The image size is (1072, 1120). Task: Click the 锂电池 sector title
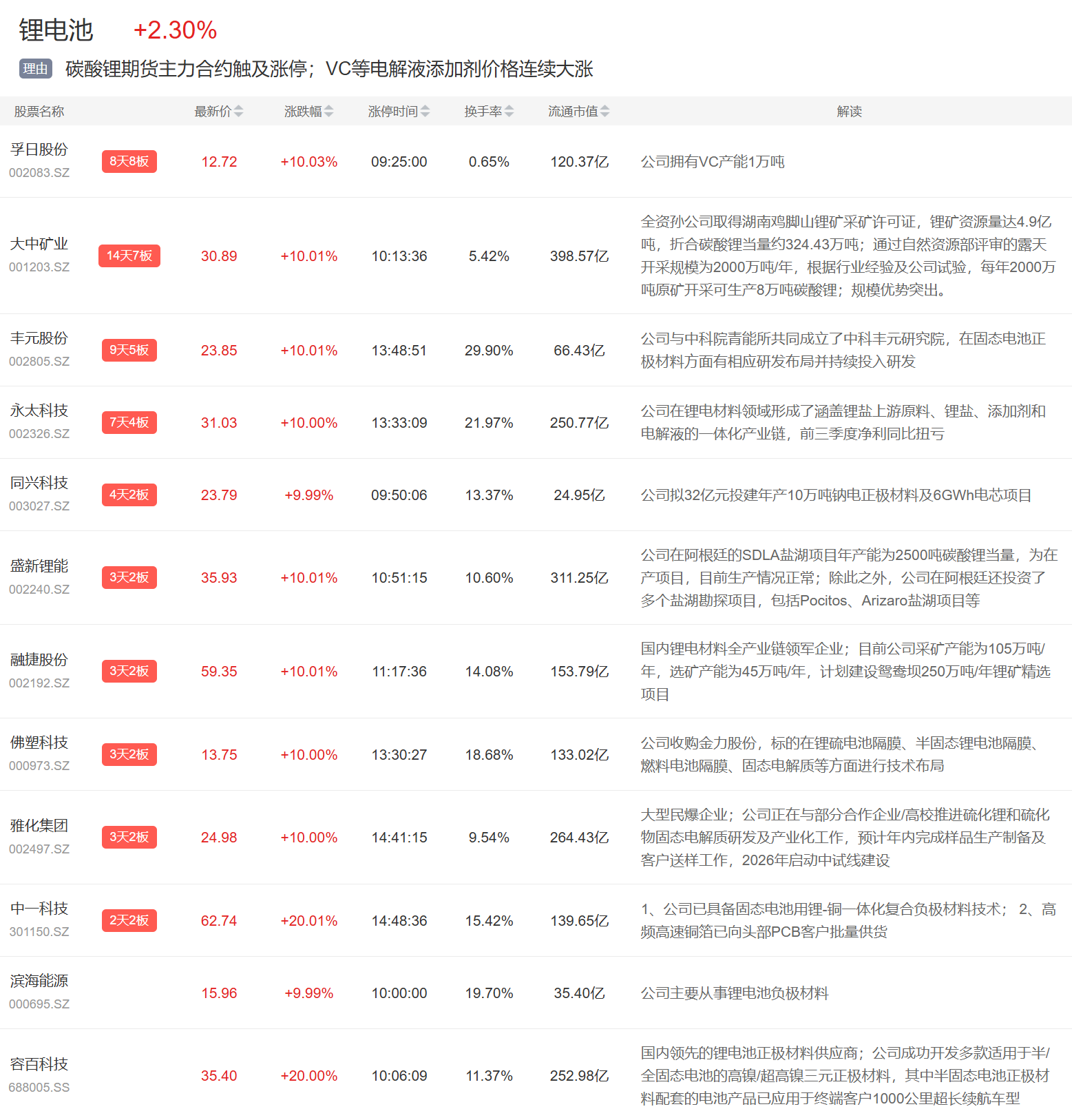click(56, 30)
